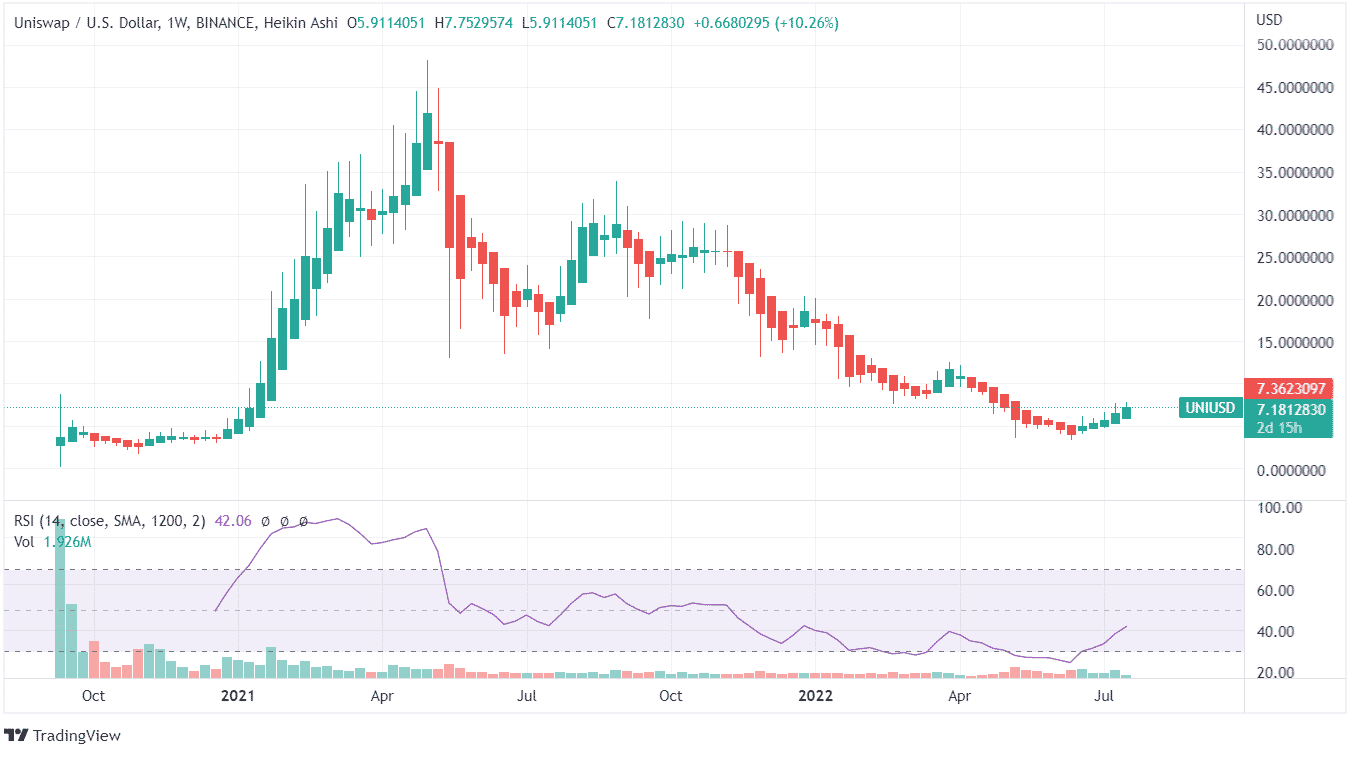This screenshot has width=1359, height=757.
Task: Click the 35.0000000 price axis label
Action: pyautogui.click(x=1295, y=173)
